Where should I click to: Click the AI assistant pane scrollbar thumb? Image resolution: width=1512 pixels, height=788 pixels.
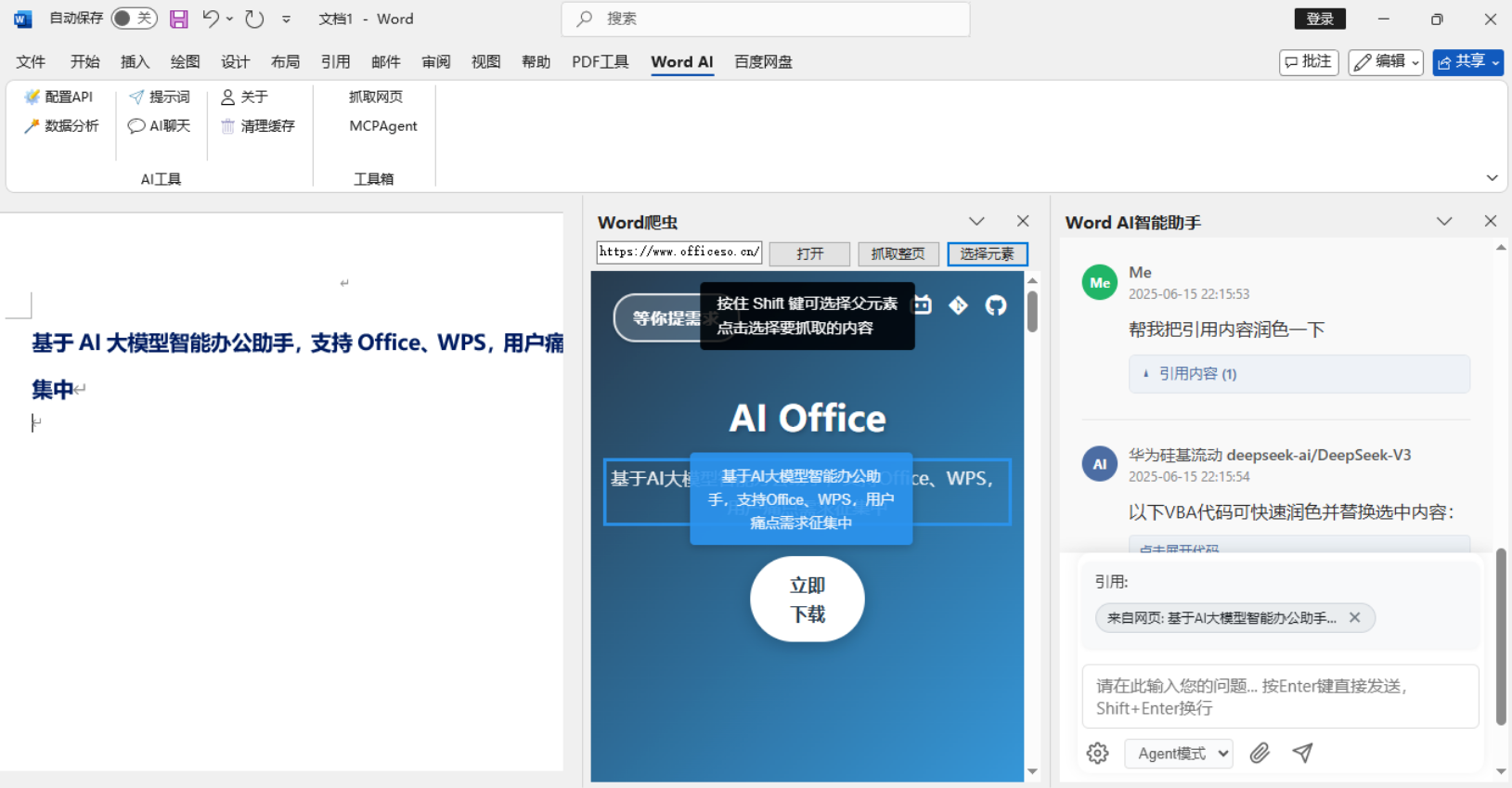[x=1501, y=637]
